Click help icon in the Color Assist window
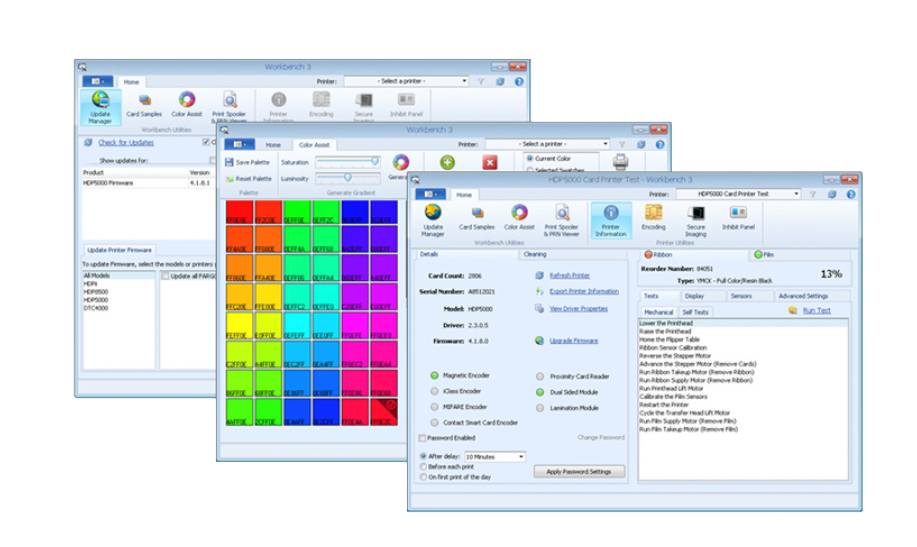Screen dimensions: 917x547 pyautogui.click(x=660, y=145)
